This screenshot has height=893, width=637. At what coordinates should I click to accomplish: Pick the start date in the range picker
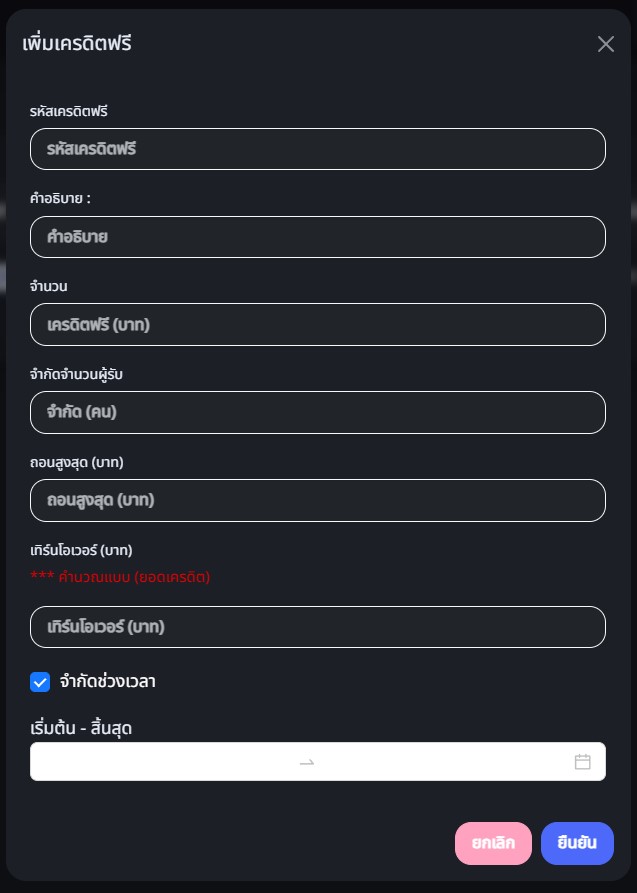[x=165, y=762]
